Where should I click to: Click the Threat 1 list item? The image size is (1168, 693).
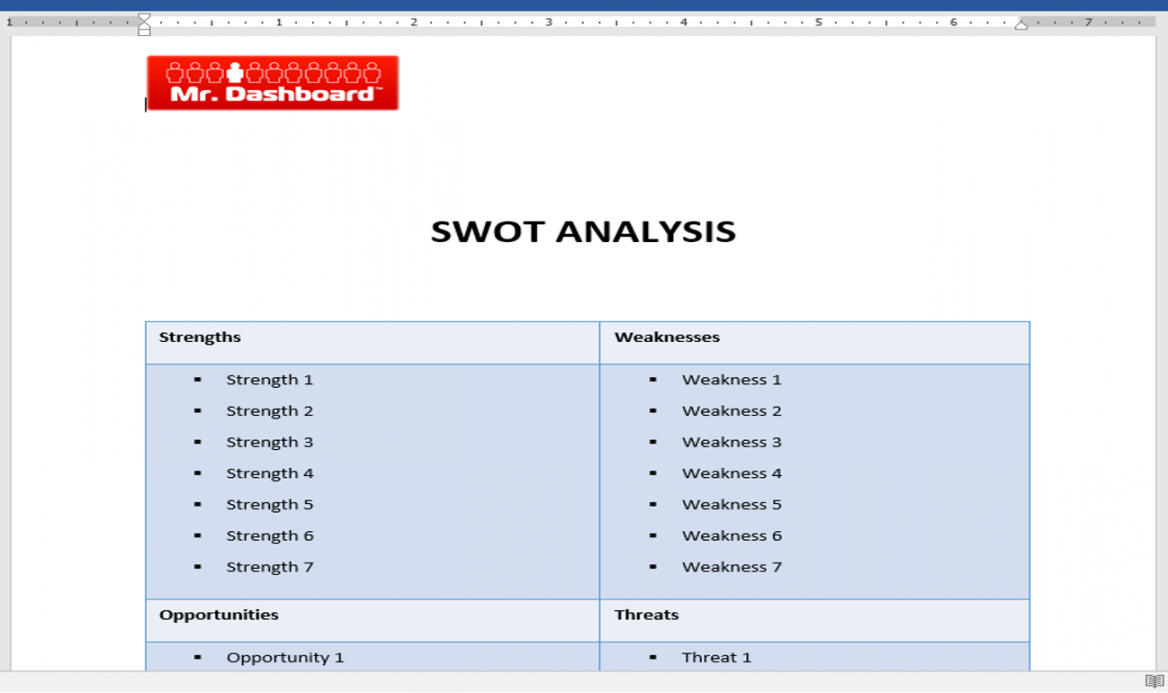pyautogui.click(x=716, y=658)
